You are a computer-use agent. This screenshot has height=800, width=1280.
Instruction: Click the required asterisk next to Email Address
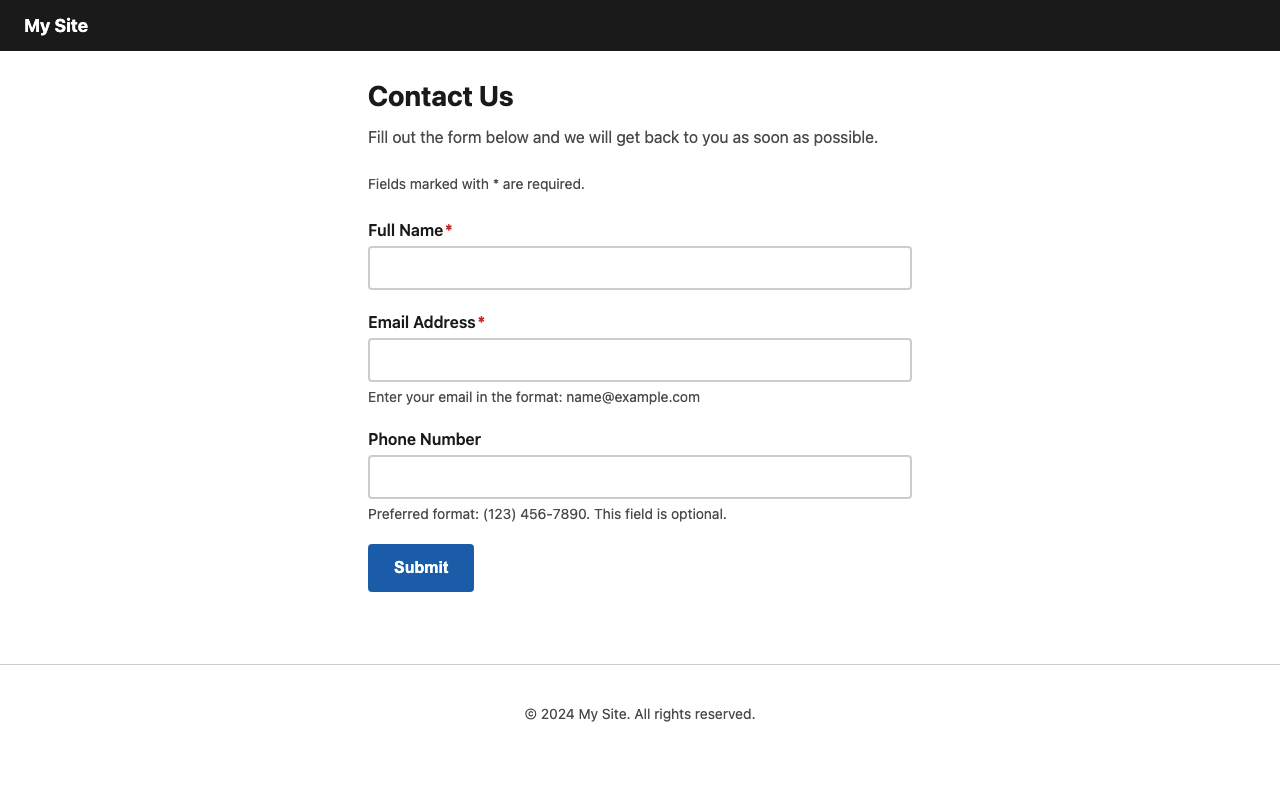pos(481,321)
